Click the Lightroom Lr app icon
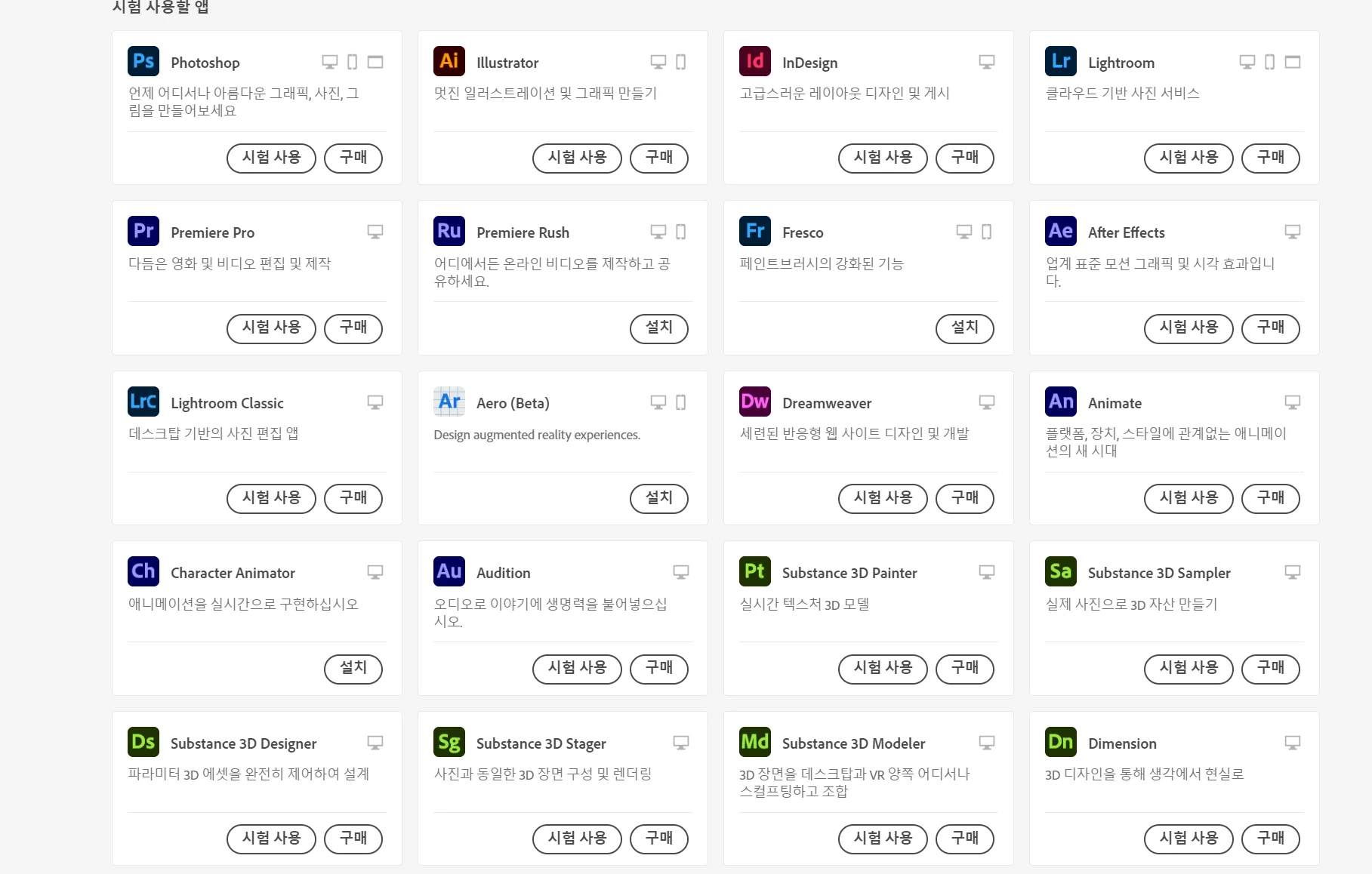 [1061, 61]
